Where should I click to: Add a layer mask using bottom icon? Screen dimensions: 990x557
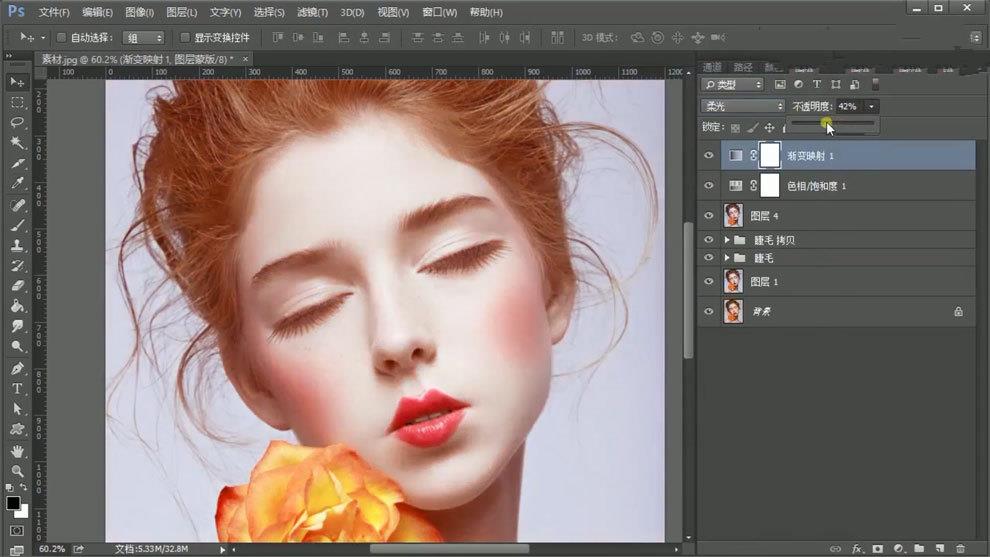click(x=877, y=549)
